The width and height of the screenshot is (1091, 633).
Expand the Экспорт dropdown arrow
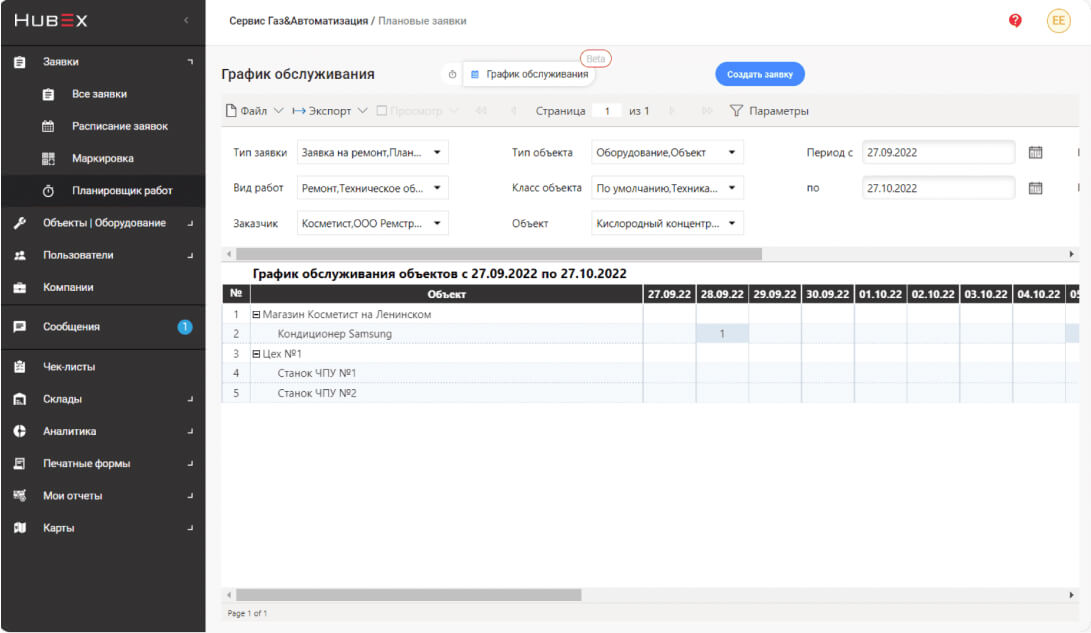point(363,110)
